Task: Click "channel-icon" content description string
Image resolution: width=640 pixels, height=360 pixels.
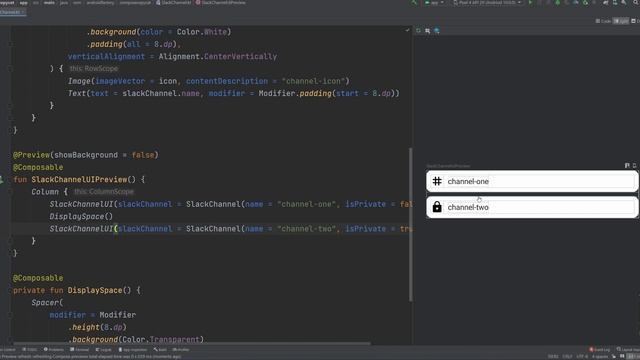Action: [313, 81]
